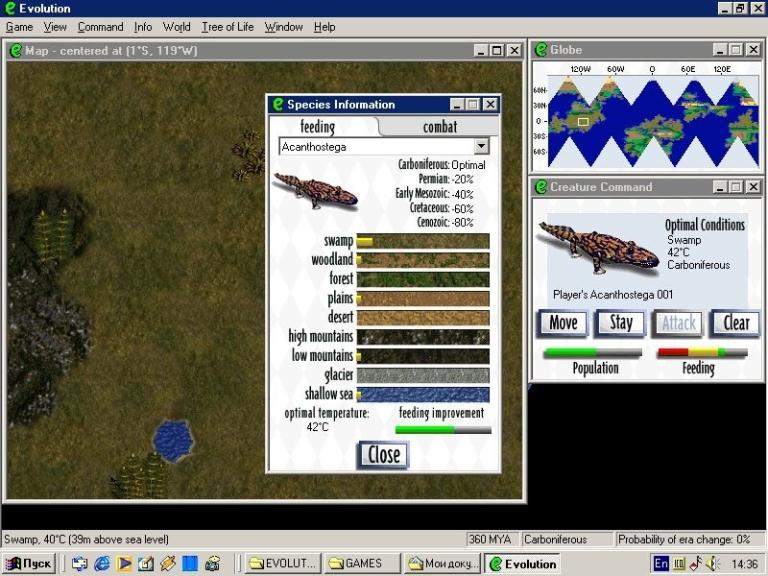Click the Acanthostega picture in Species Information
768x576 pixels.
[x=315, y=190]
